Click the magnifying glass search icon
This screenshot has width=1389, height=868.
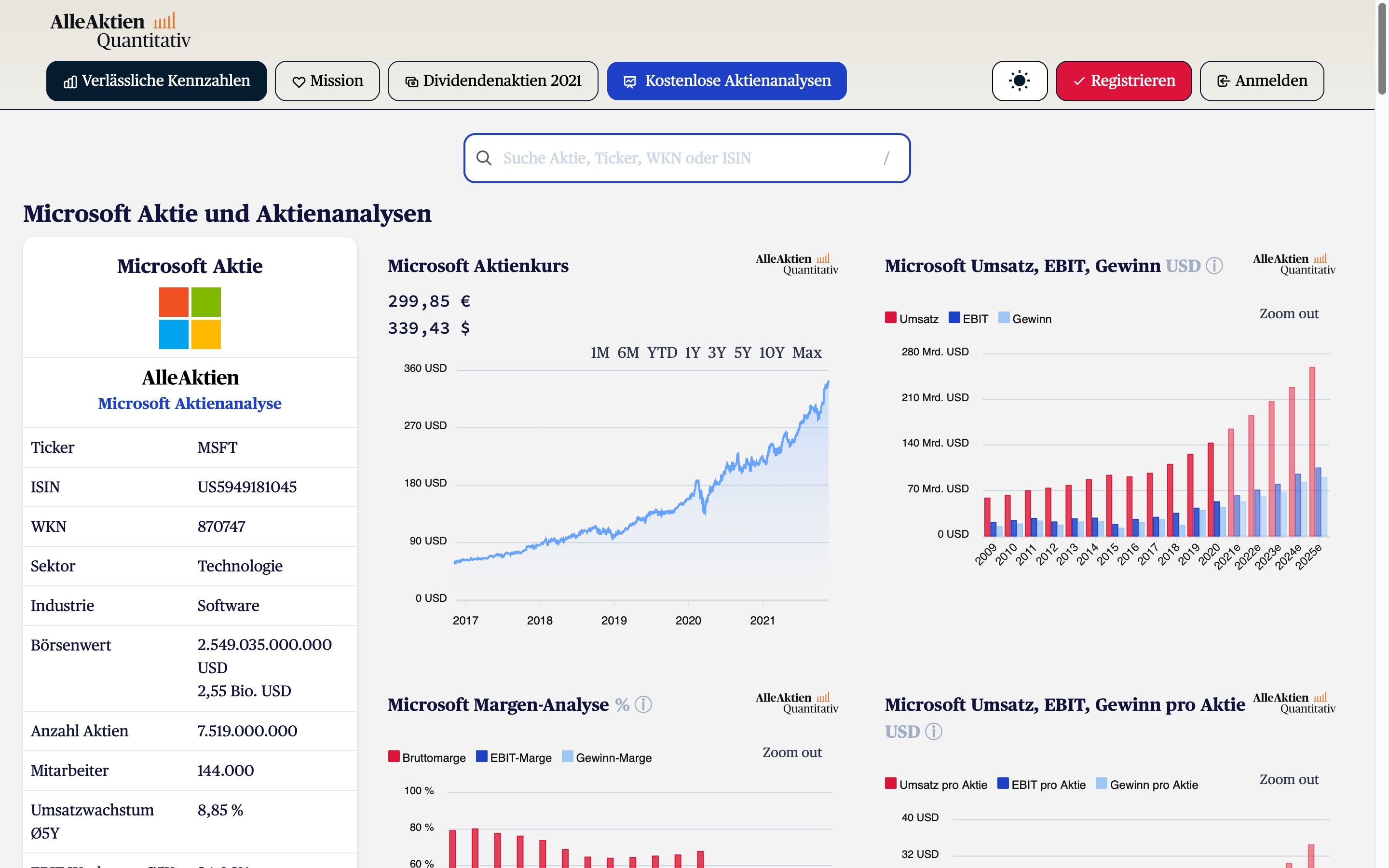point(484,158)
